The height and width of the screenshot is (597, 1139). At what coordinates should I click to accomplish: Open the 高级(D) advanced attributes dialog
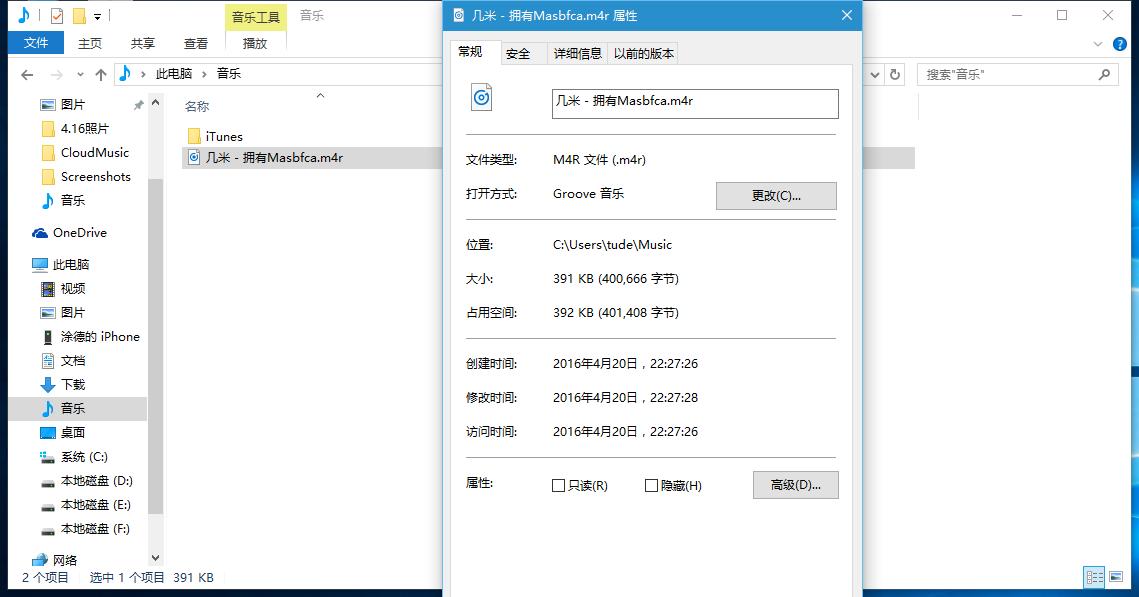point(794,485)
